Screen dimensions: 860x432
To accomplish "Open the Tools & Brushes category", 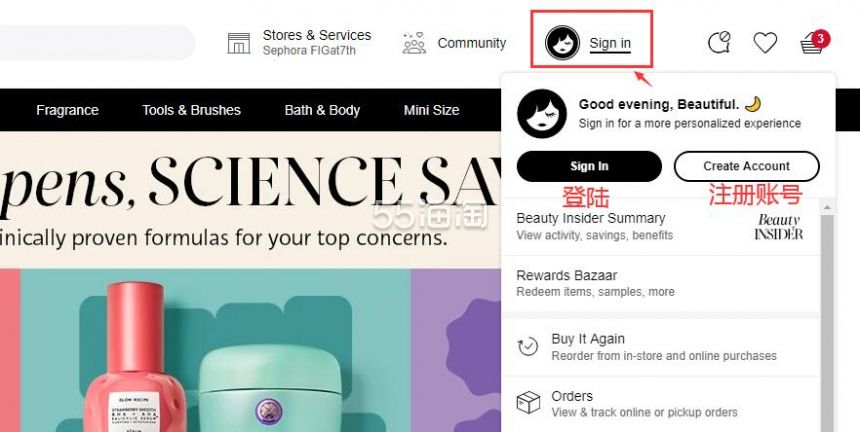I will [191, 110].
